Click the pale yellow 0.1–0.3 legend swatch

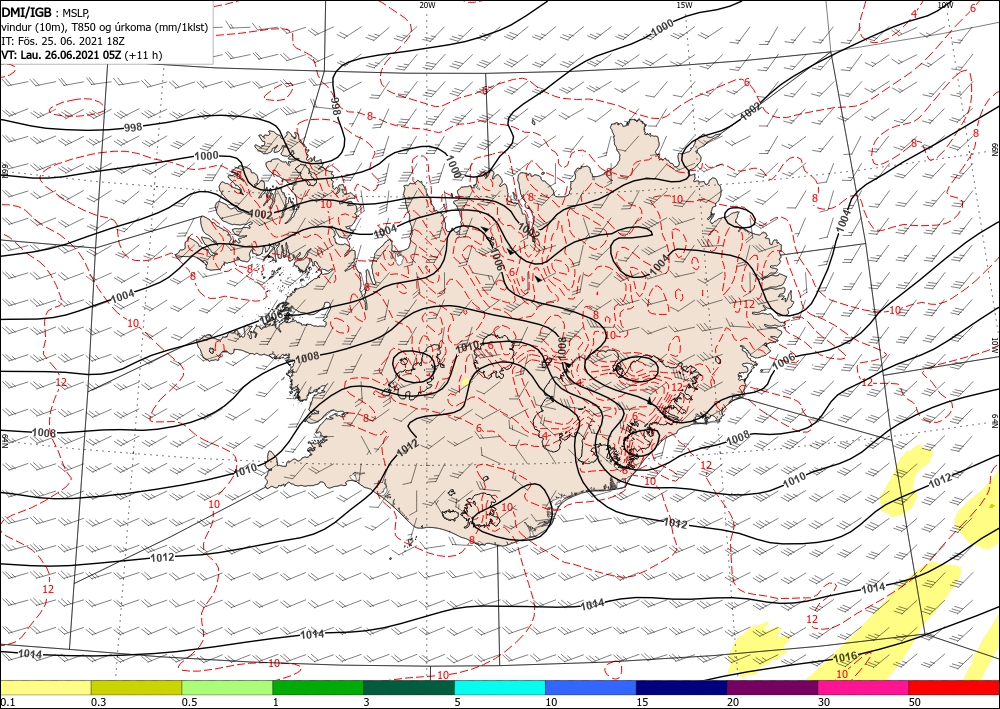pyautogui.click(x=45, y=687)
